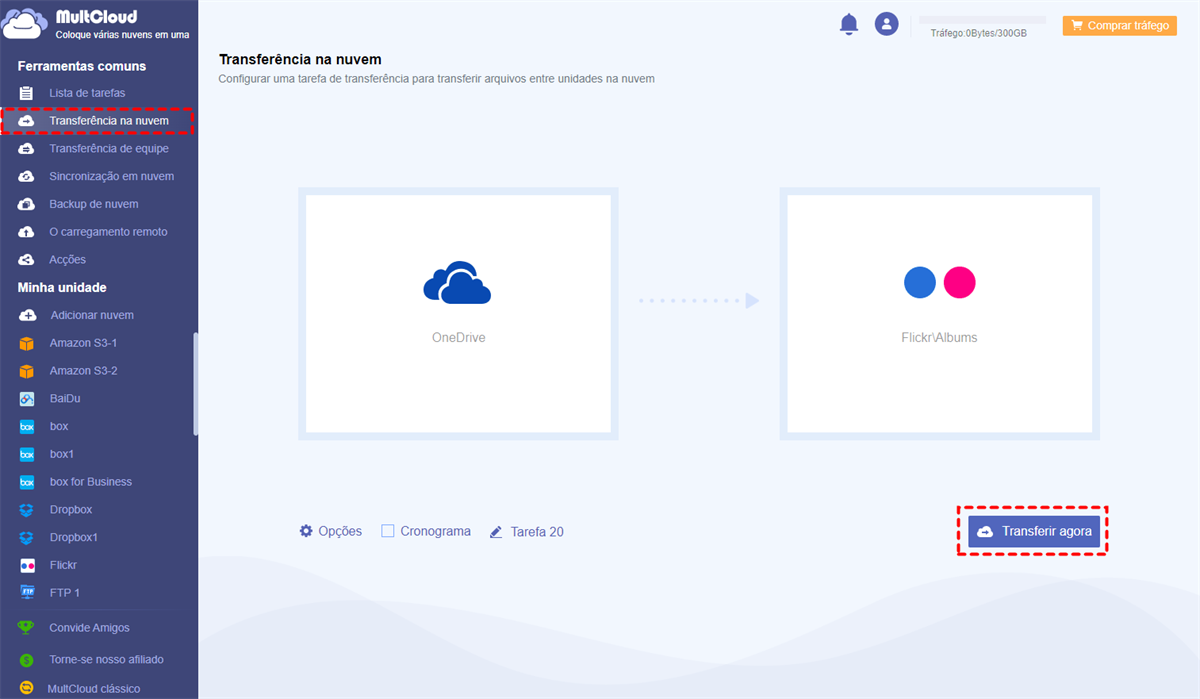This screenshot has width=1200, height=699.
Task: Click the traffic usage progress bar
Action: [982, 20]
